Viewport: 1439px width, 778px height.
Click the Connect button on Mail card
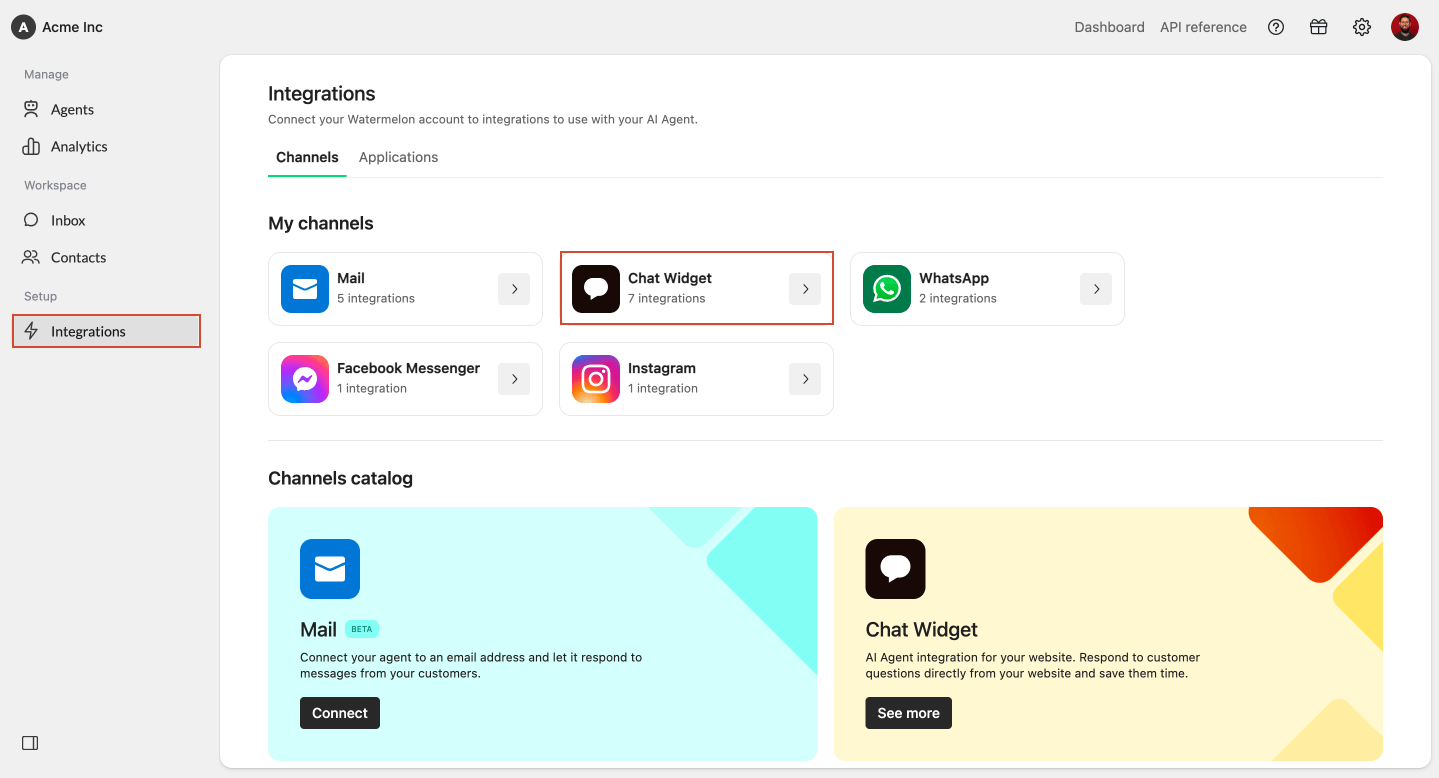340,713
